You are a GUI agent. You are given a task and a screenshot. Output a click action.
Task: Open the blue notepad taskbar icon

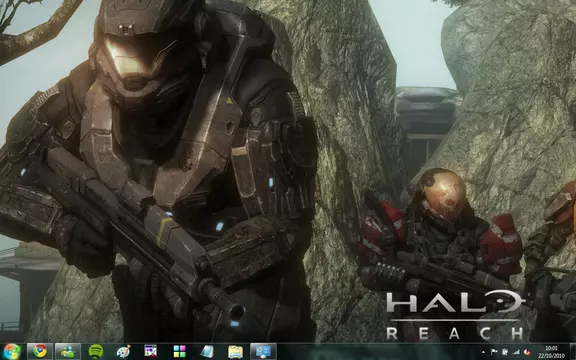207,352
